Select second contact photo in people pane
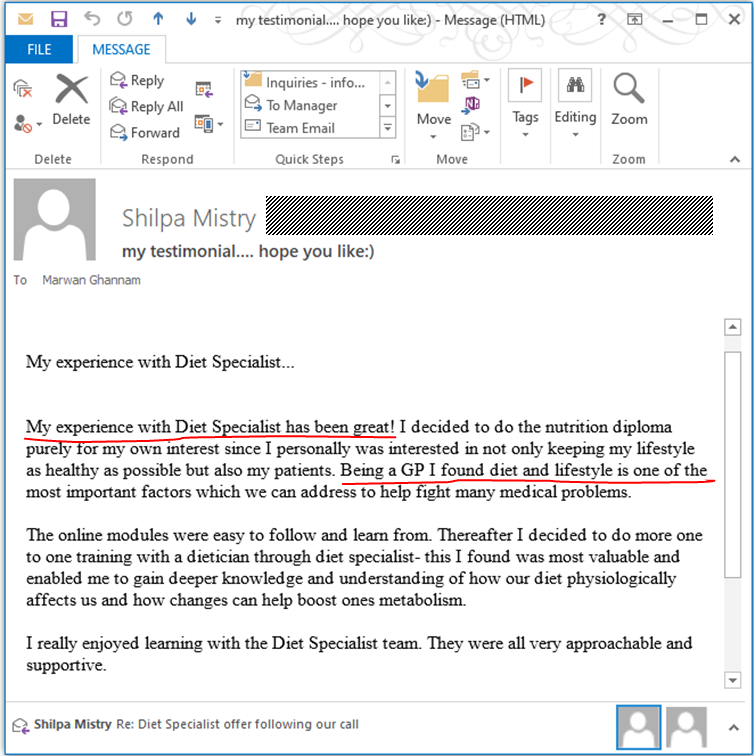 (x=686, y=727)
